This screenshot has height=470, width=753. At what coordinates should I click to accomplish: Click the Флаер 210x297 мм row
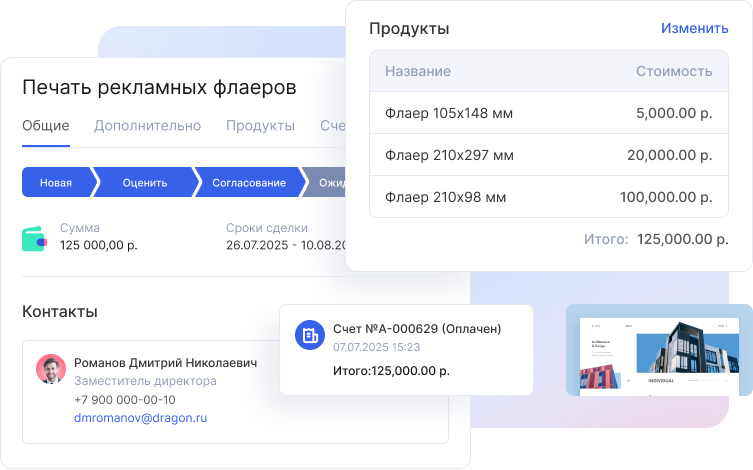pos(548,155)
